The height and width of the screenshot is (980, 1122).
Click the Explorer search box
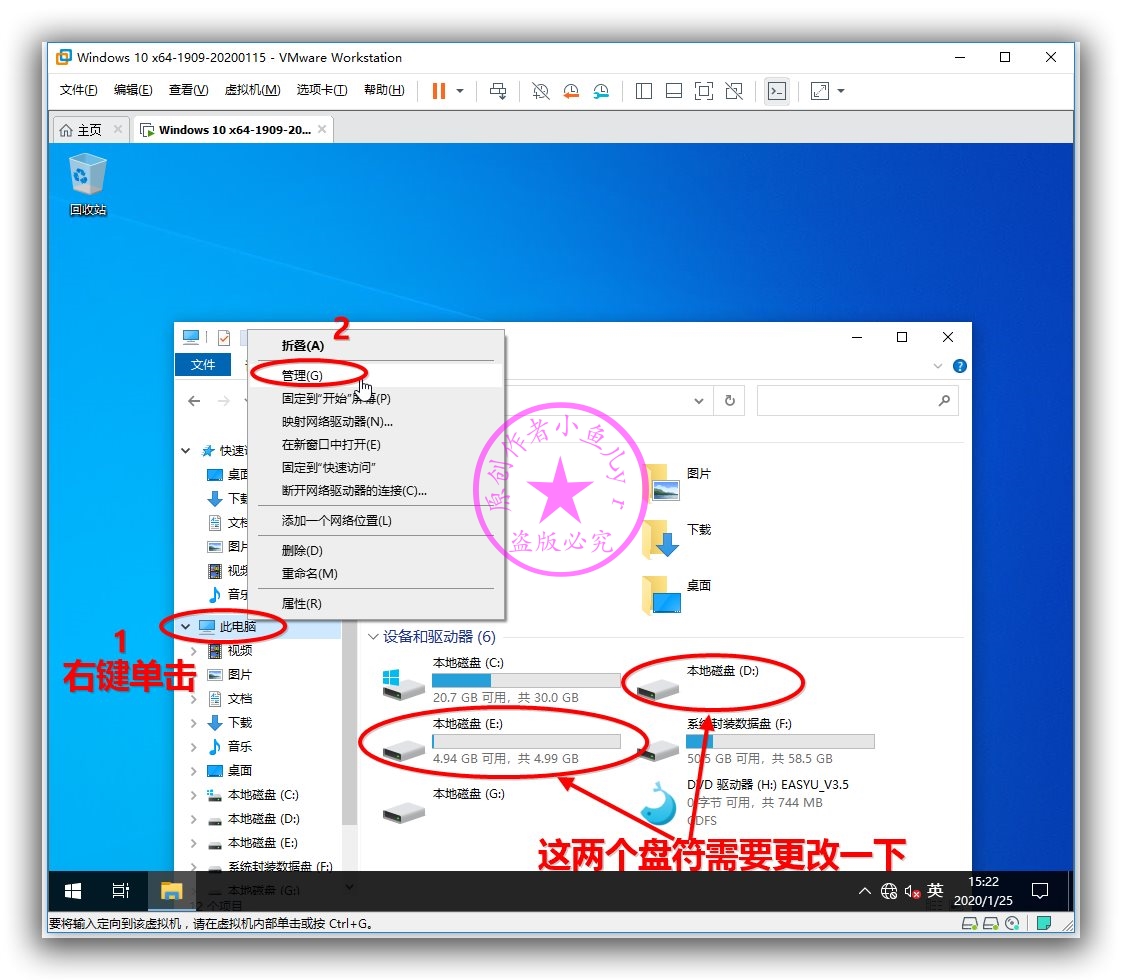click(857, 401)
